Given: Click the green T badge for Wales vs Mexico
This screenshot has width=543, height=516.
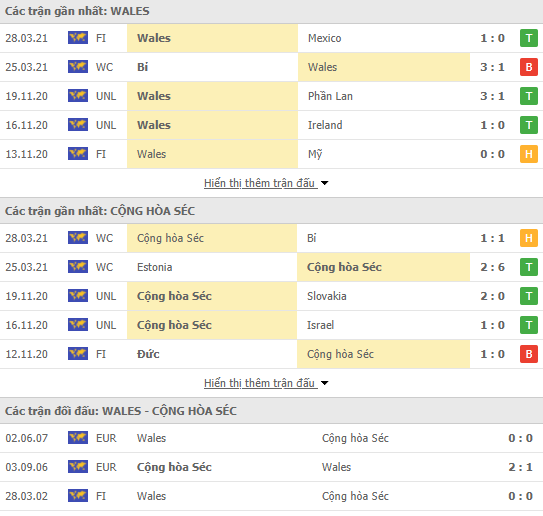Looking at the screenshot, I should tap(528, 38).
